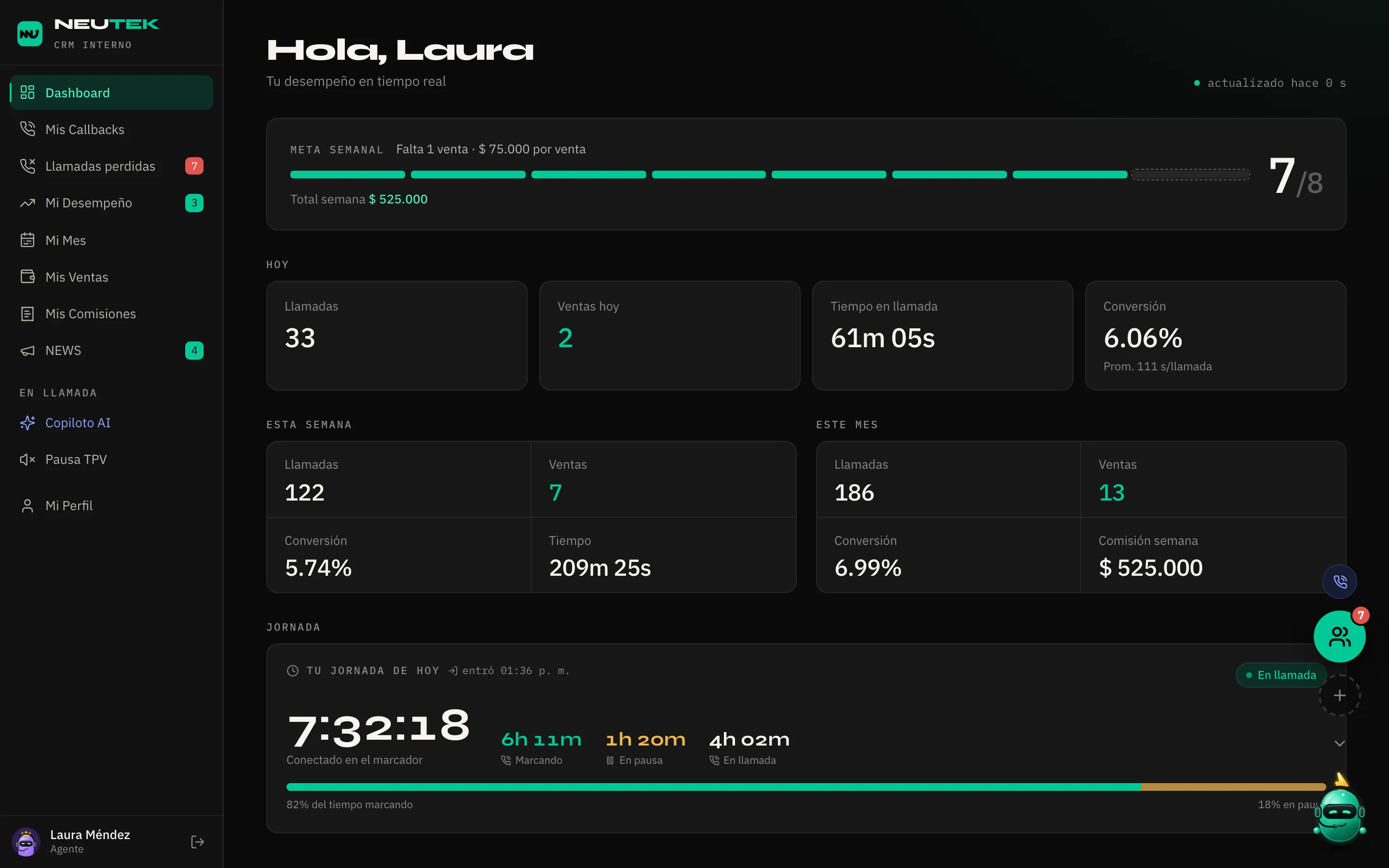Open Dashboard menu item
Screen dimensions: 1389x868
click(111, 93)
